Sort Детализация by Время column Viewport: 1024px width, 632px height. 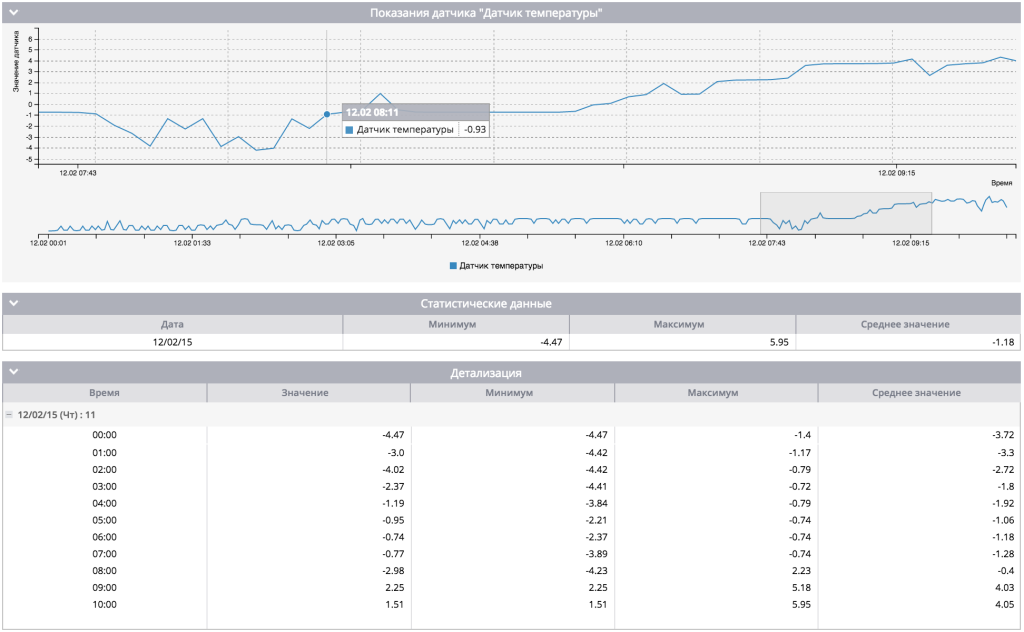click(104, 393)
